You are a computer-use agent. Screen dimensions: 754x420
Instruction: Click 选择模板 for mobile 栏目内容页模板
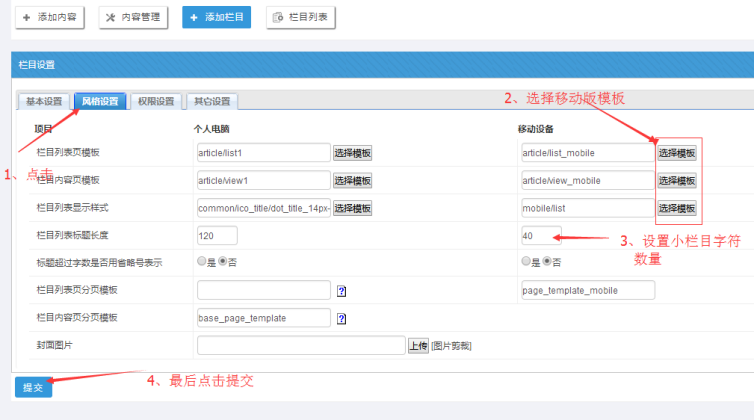click(x=677, y=181)
